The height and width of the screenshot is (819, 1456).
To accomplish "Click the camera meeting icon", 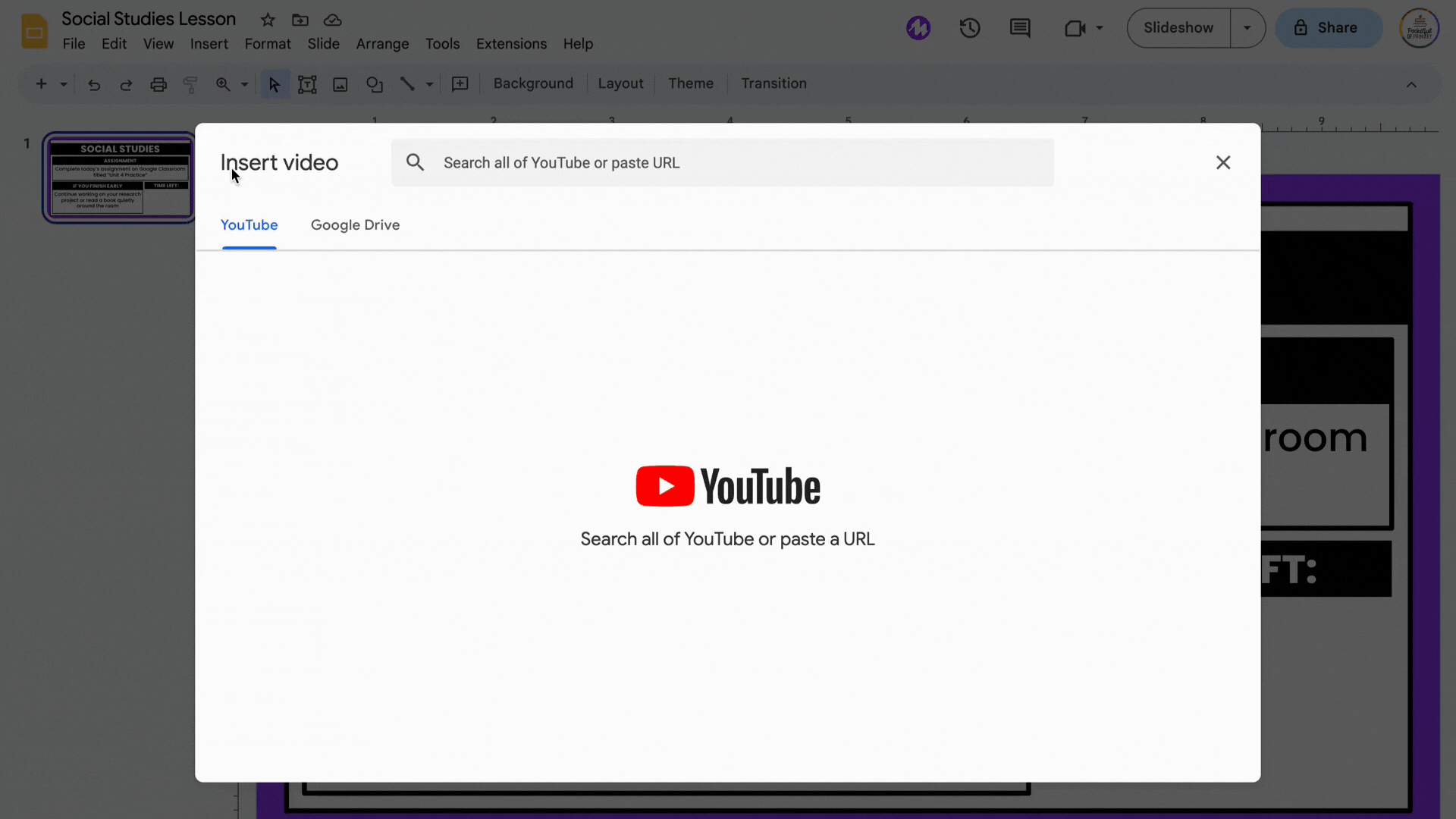I will point(1075,28).
